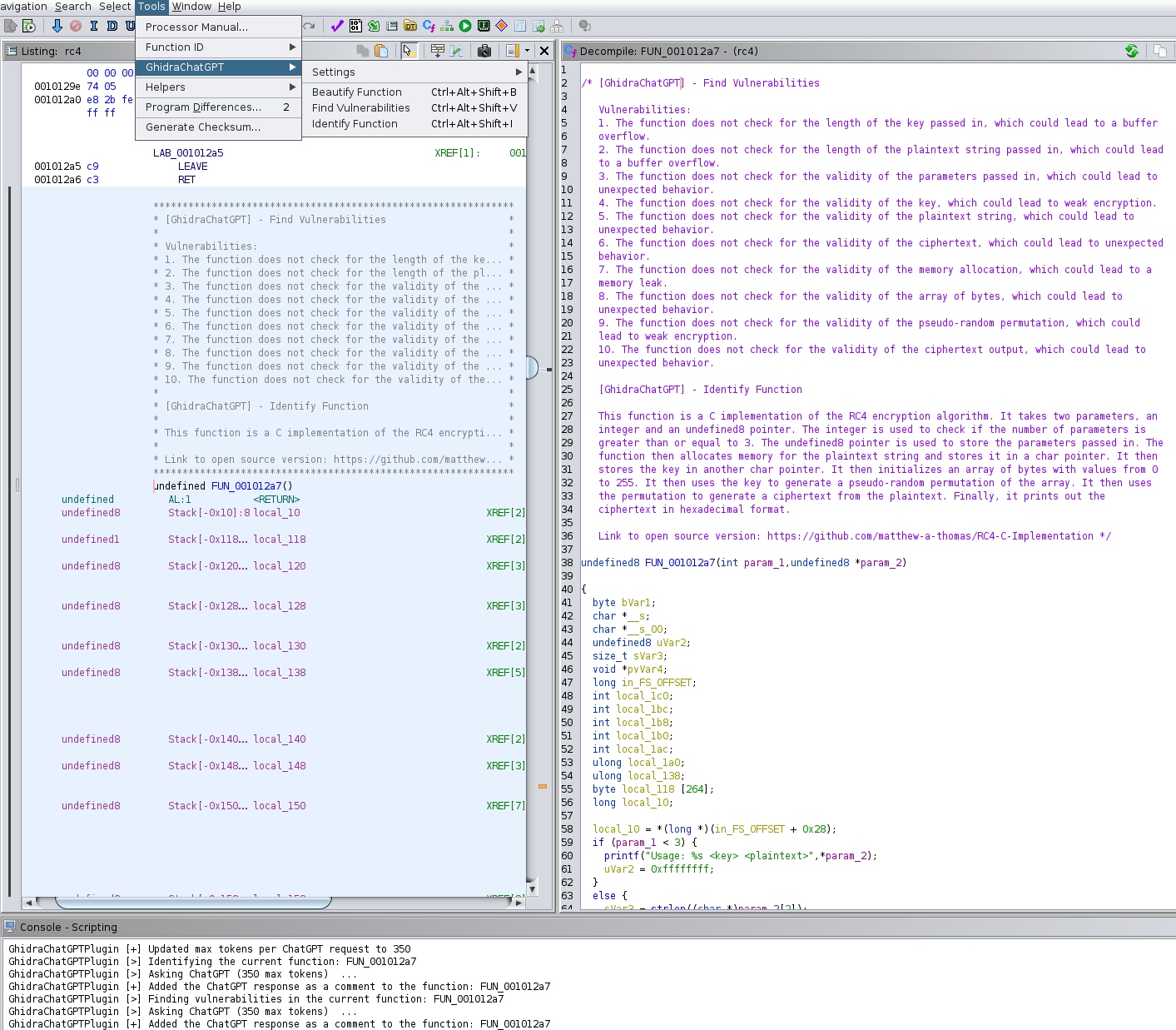This screenshot has width=1176, height=1030.
Task: Re-decompile using the green refresh icon
Action: click(x=1132, y=51)
